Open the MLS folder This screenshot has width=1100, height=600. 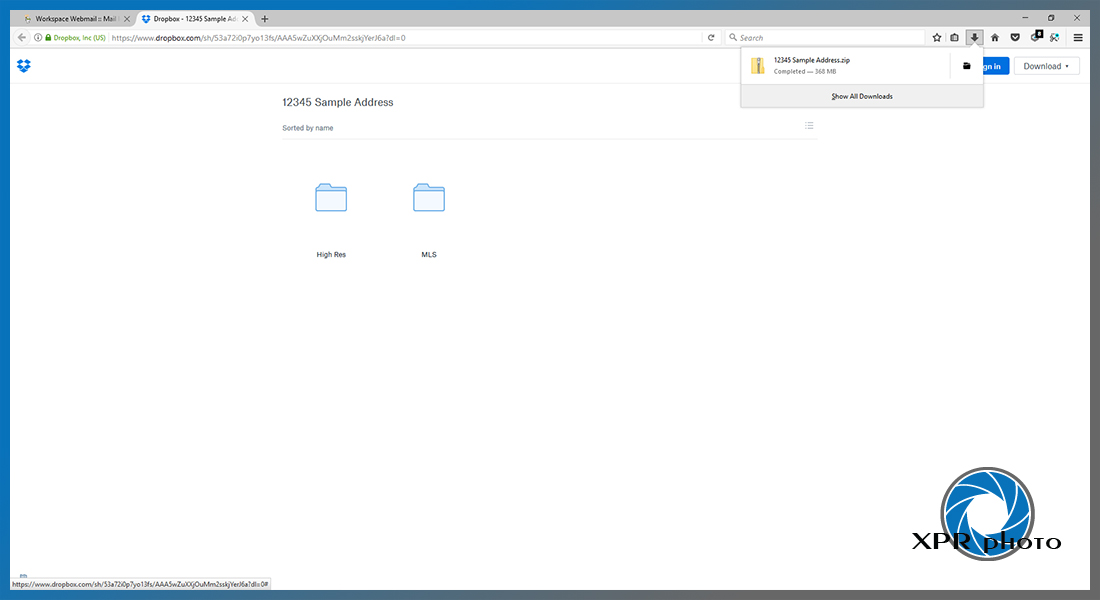tap(429, 198)
